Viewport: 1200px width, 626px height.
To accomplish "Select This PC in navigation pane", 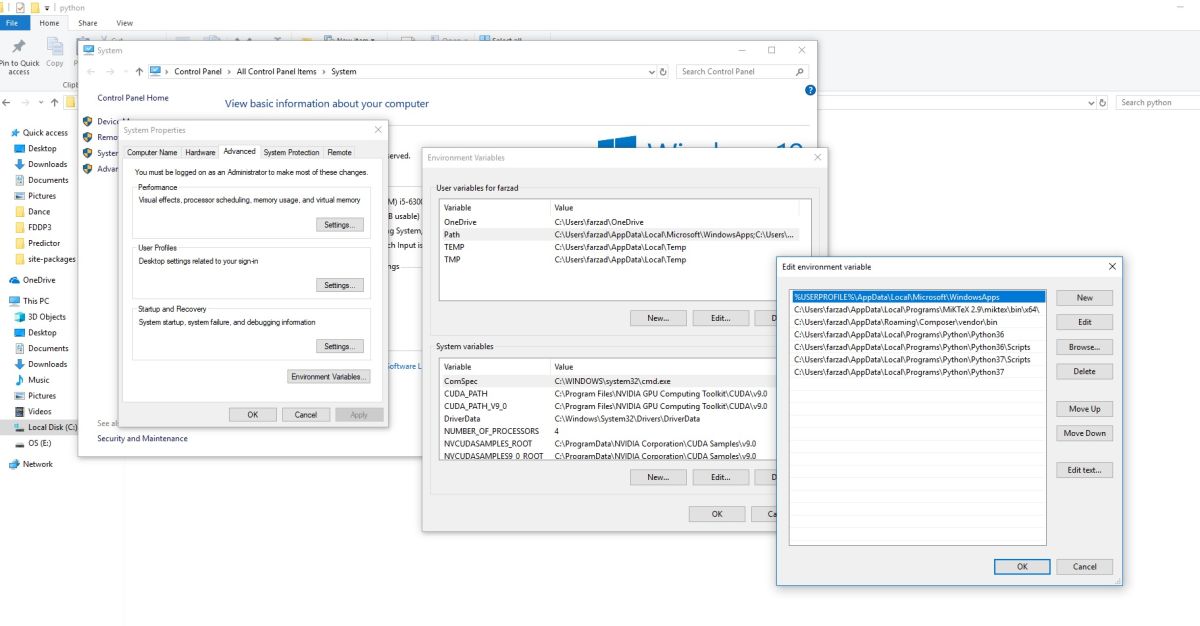I will (x=36, y=300).
